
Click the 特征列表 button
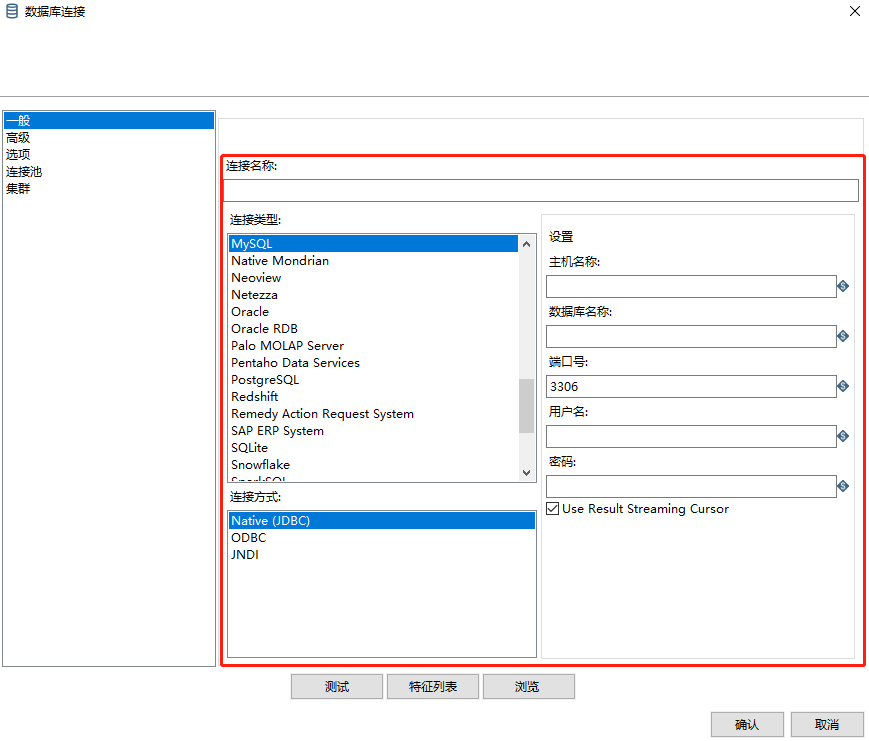(433, 687)
